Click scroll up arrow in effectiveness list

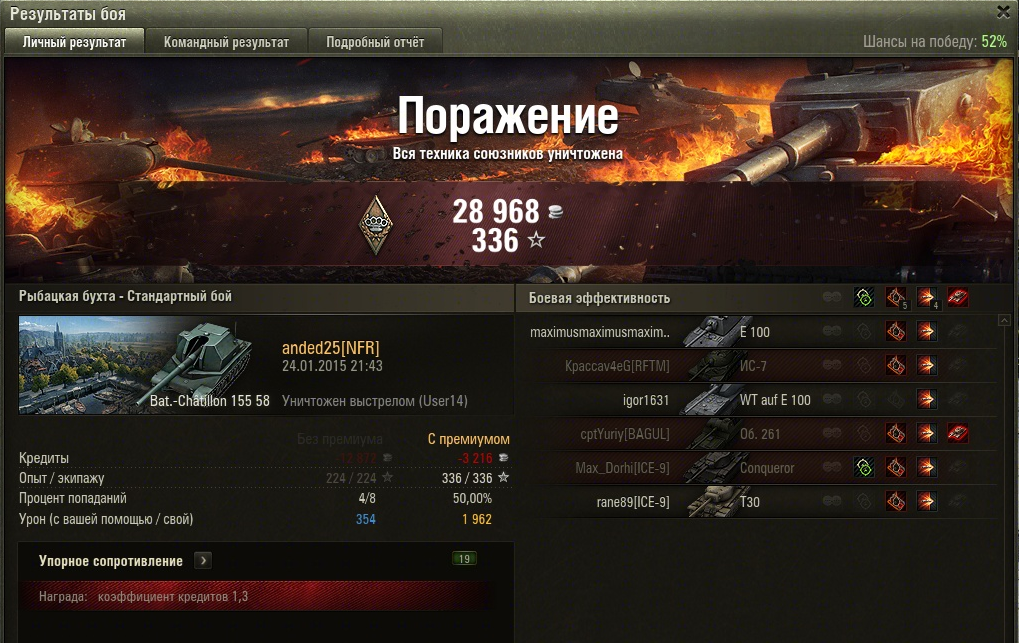tap(1004, 321)
